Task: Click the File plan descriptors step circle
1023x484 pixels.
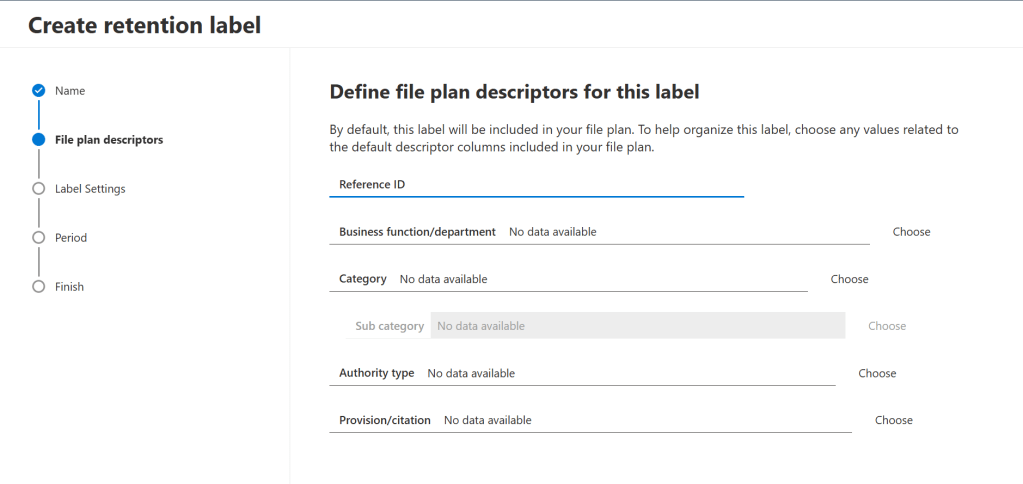Action: 39,140
